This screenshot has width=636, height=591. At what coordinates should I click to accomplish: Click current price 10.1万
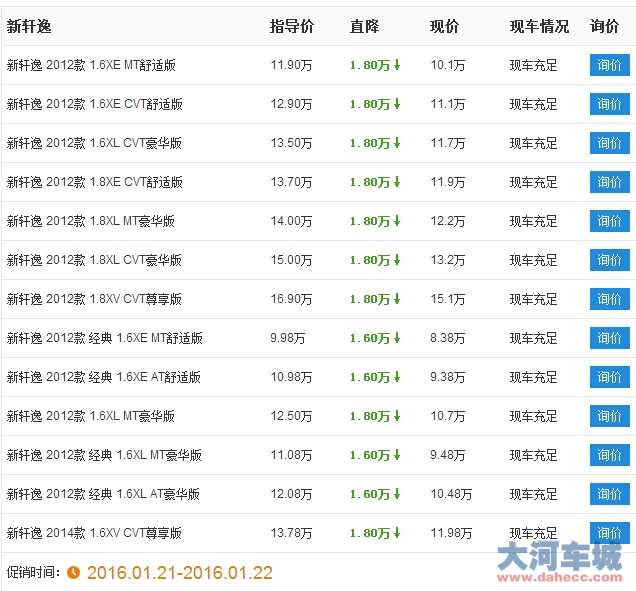[447, 65]
